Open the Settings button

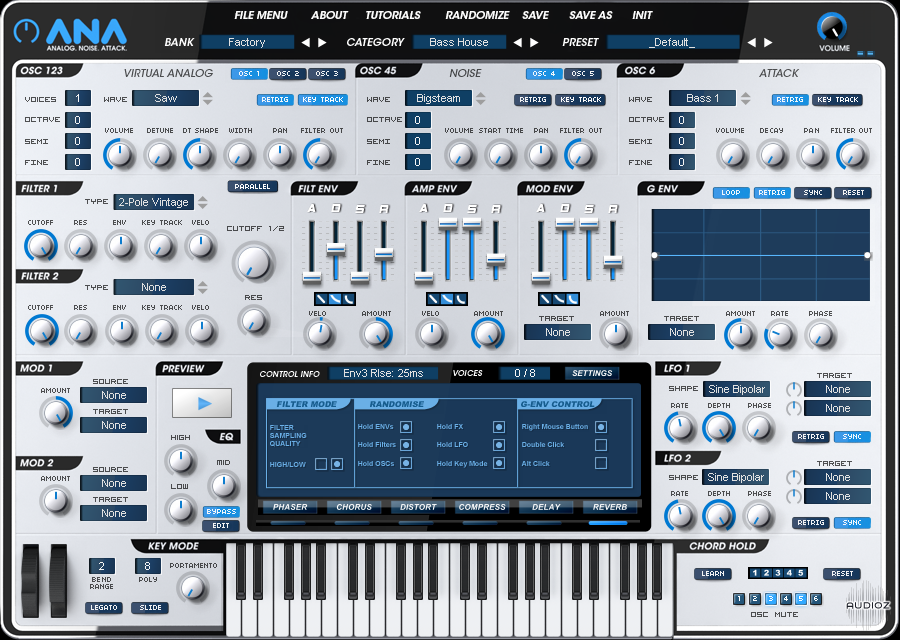pyautogui.click(x=592, y=373)
